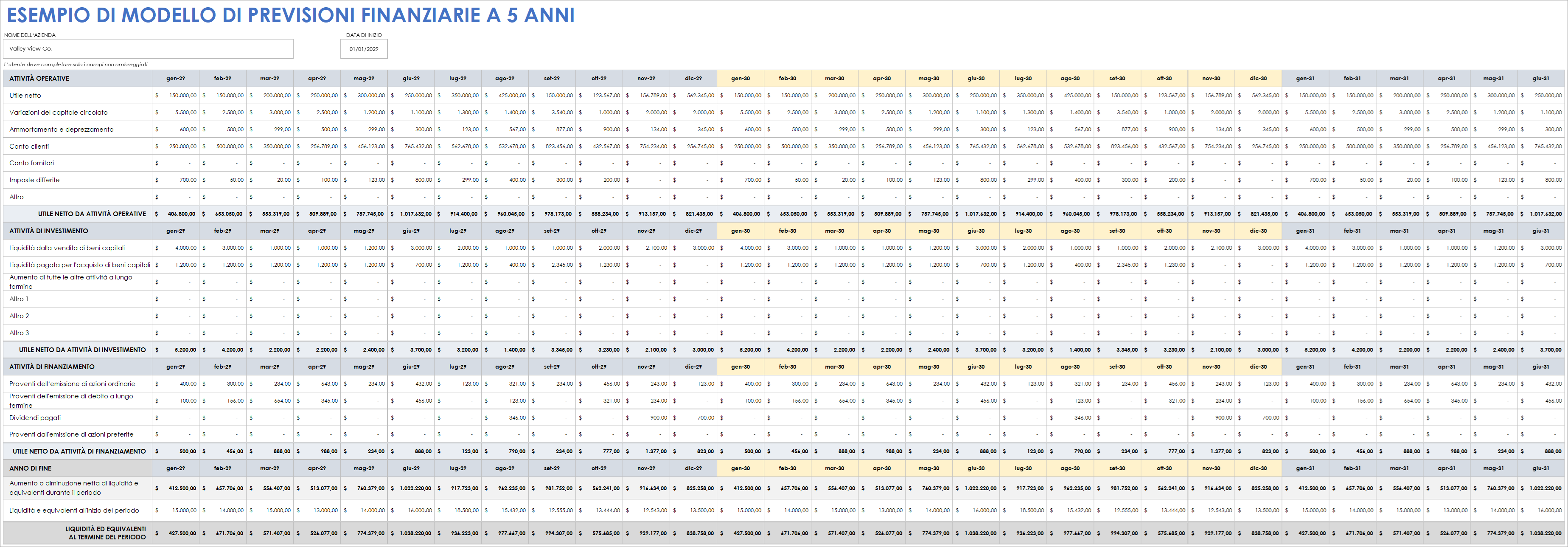1568x547 pixels.
Task: Select the 'Dividendi pagati' row label
Action: (x=35, y=418)
